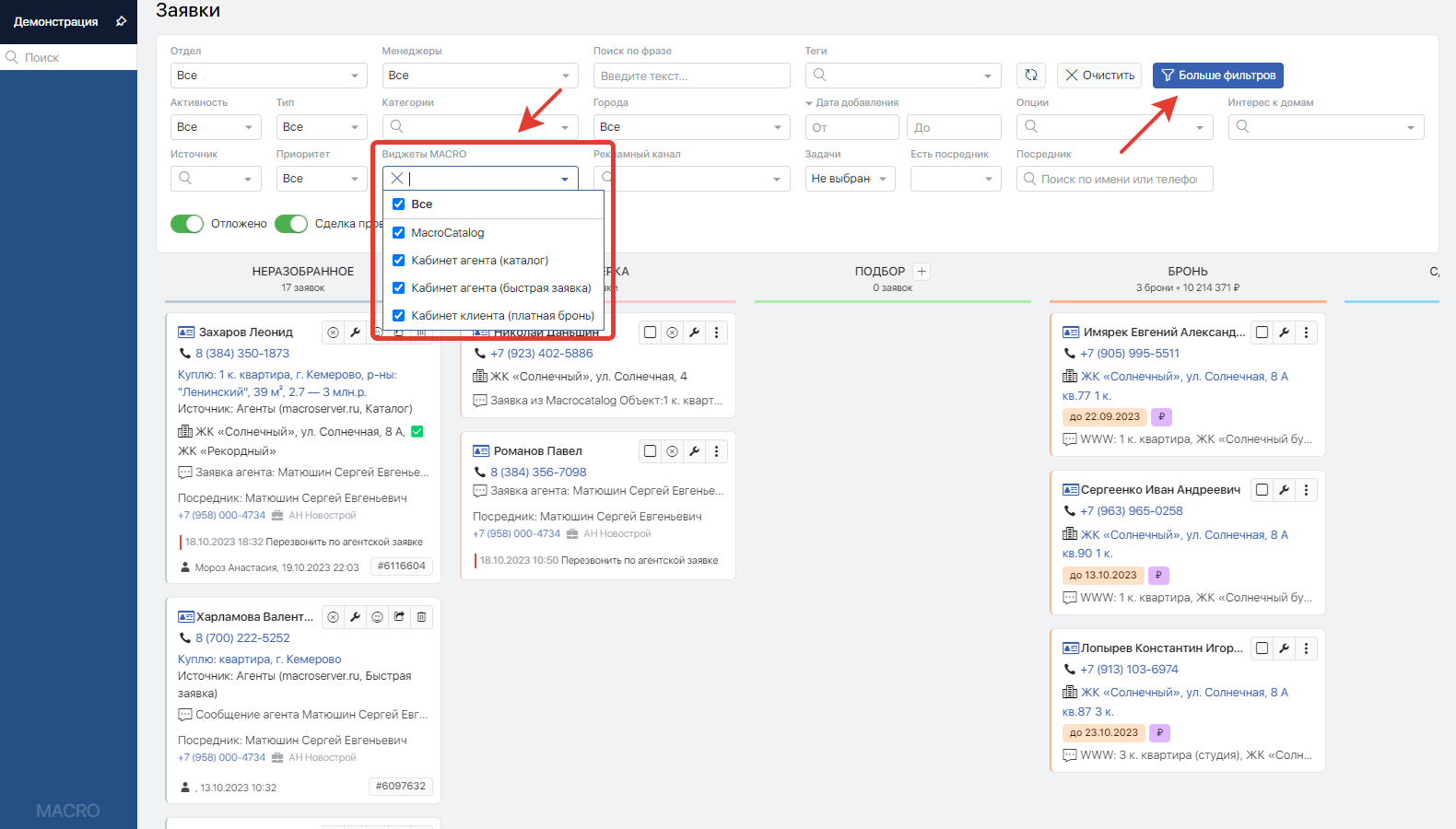Uncheck the MacroCatalog checkbox
Image resolution: width=1456 pixels, height=829 pixels.
coord(399,233)
